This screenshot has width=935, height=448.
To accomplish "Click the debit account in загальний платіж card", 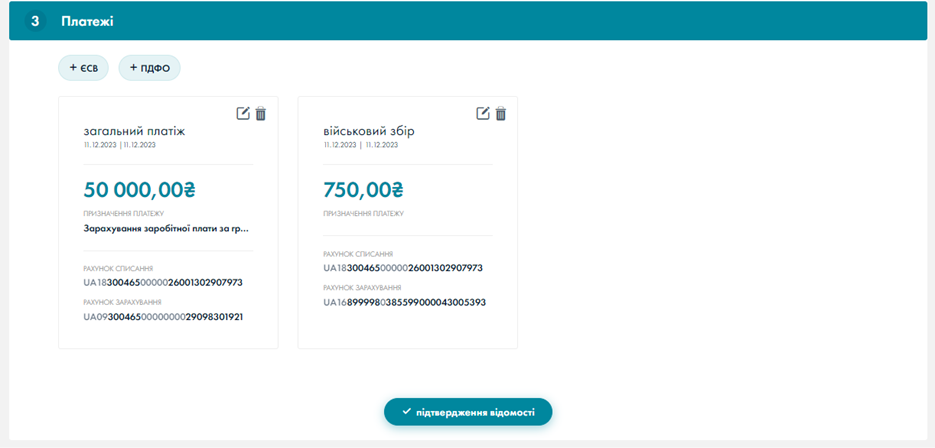I will pos(163,283).
